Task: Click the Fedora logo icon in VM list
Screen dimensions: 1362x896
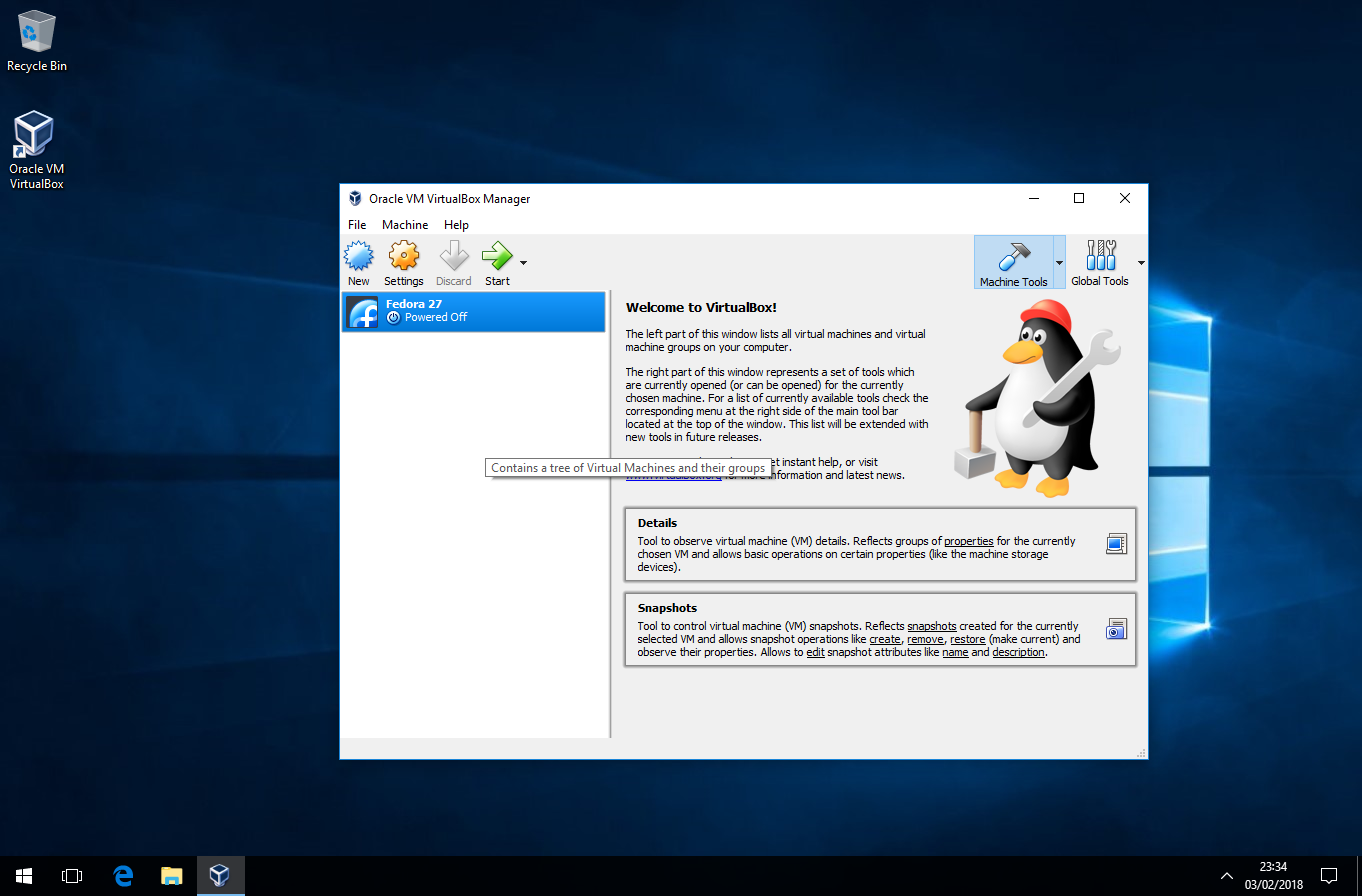Action: click(362, 312)
